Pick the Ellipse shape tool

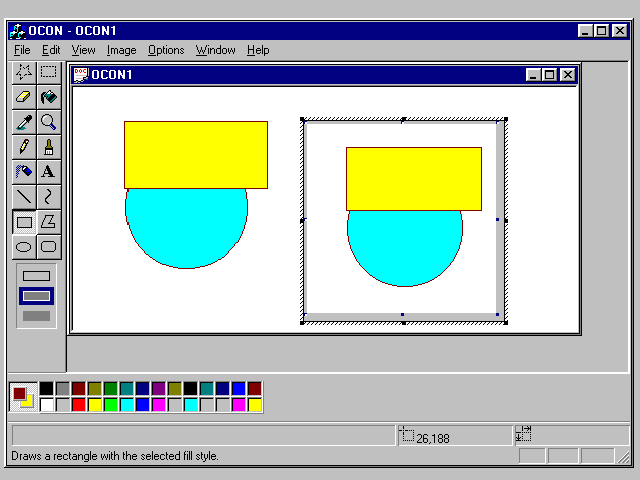click(24, 246)
